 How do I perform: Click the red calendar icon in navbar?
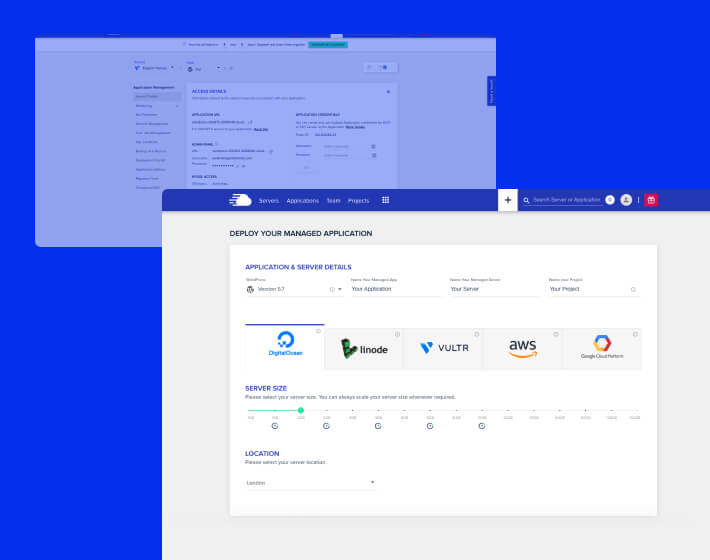pyautogui.click(x=651, y=200)
